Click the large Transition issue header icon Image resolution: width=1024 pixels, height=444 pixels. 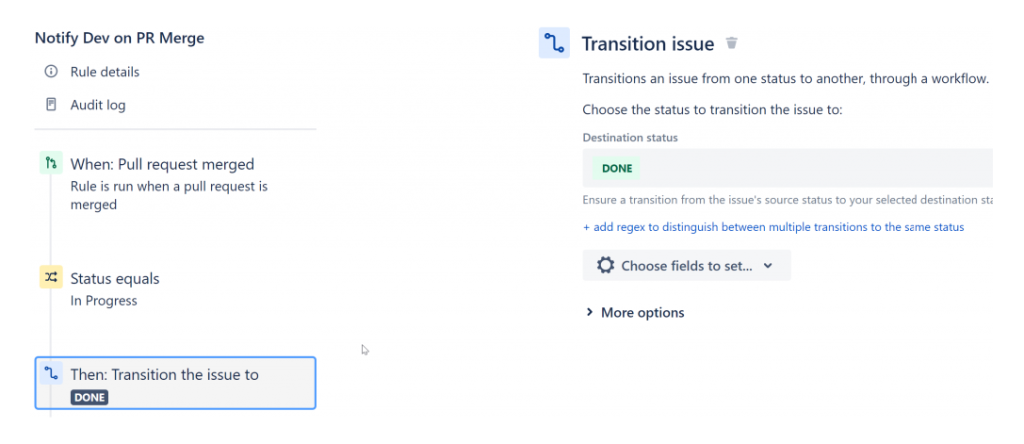[554, 43]
